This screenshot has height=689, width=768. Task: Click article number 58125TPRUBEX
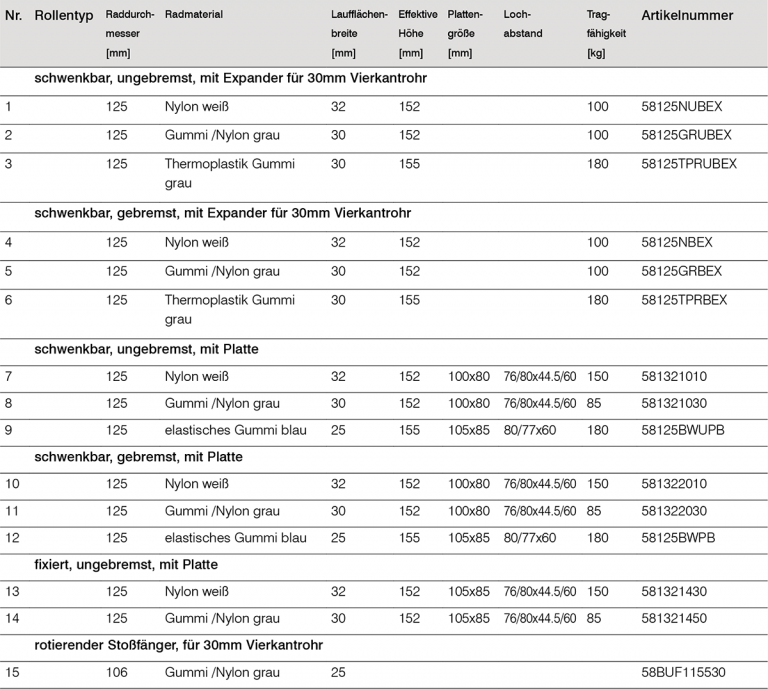click(689, 163)
